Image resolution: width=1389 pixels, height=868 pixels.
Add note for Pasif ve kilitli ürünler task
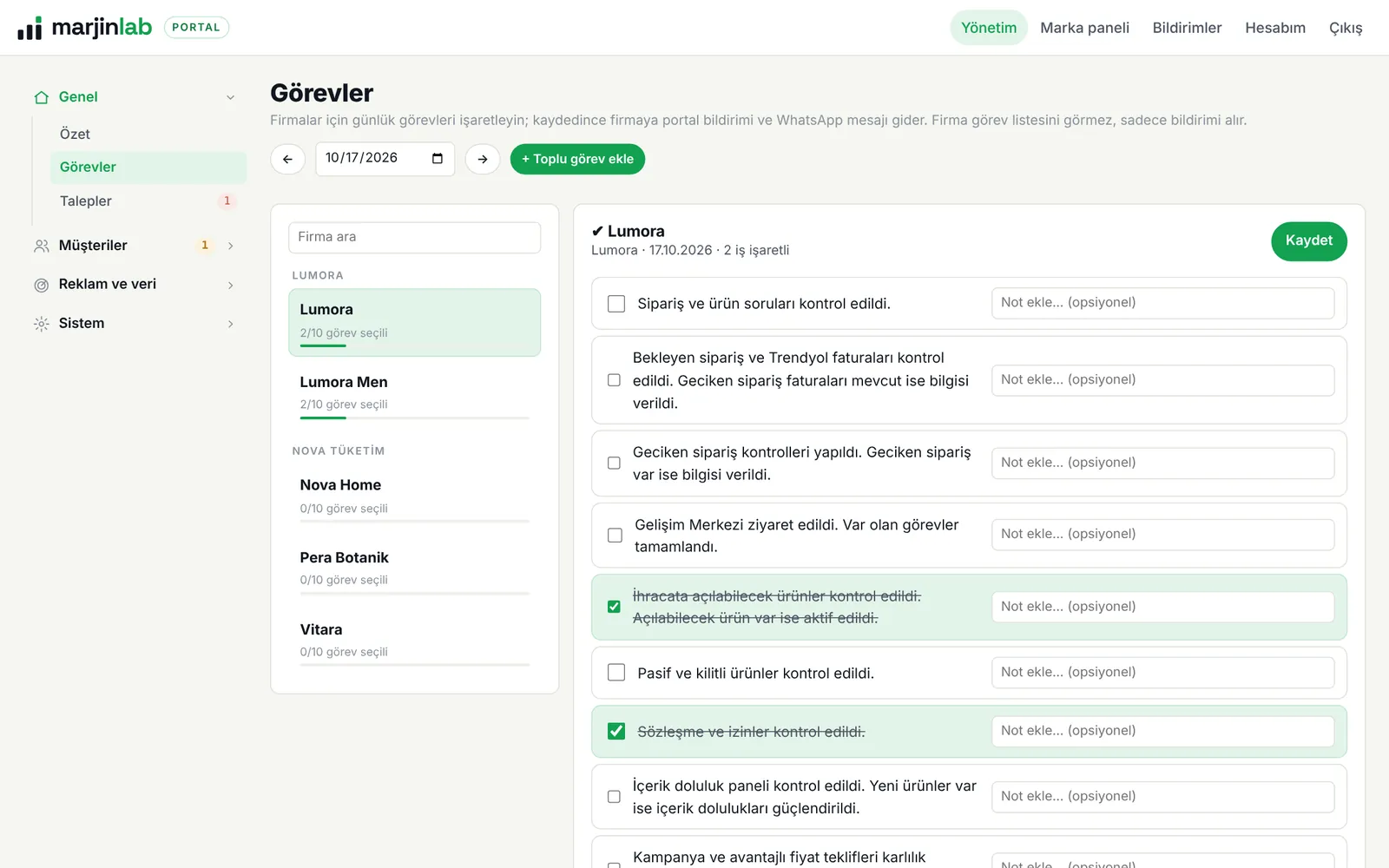click(1162, 673)
